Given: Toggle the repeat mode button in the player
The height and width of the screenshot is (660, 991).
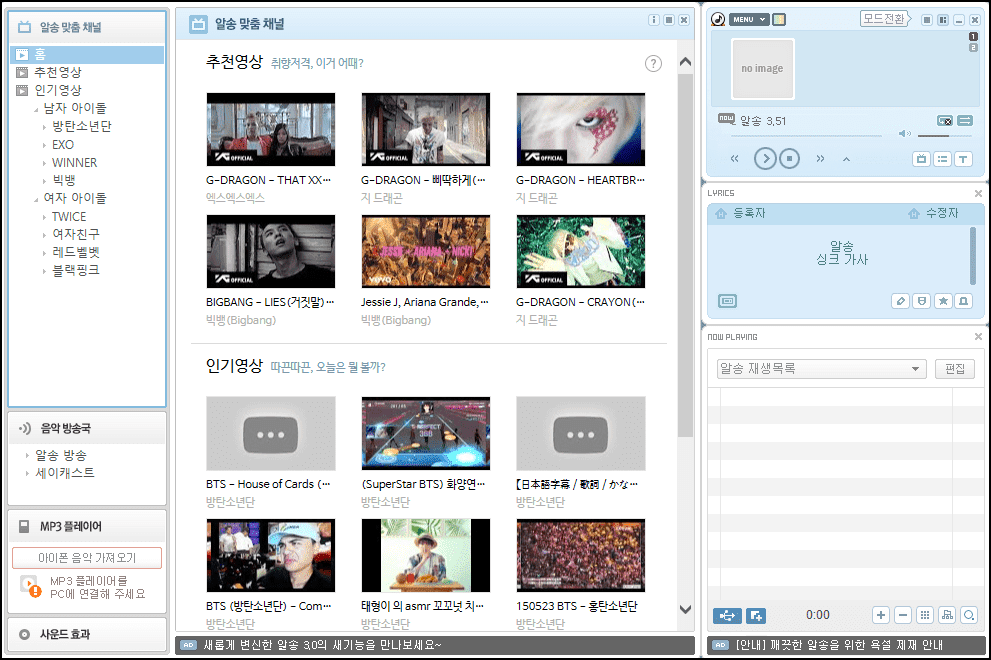Looking at the screenshot, I should (x=945, y=121).
